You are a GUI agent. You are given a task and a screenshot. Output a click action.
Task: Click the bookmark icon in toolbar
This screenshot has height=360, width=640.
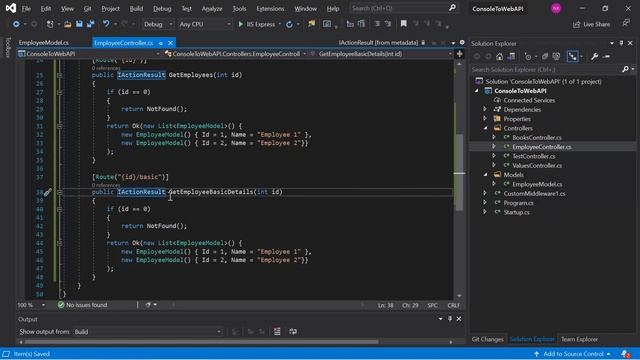[404, 24]
